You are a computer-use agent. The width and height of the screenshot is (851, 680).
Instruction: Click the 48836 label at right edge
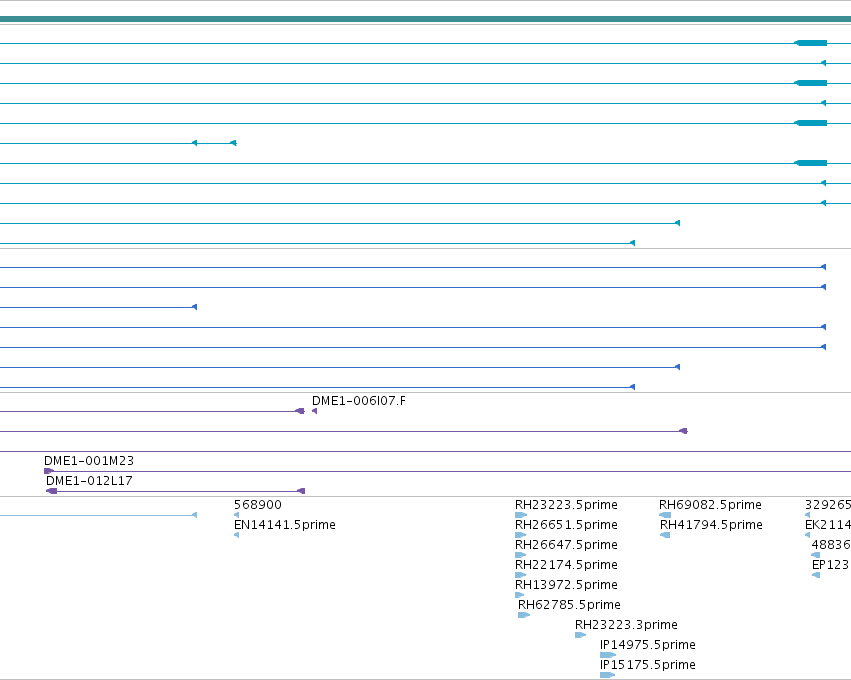click(831, 545)
